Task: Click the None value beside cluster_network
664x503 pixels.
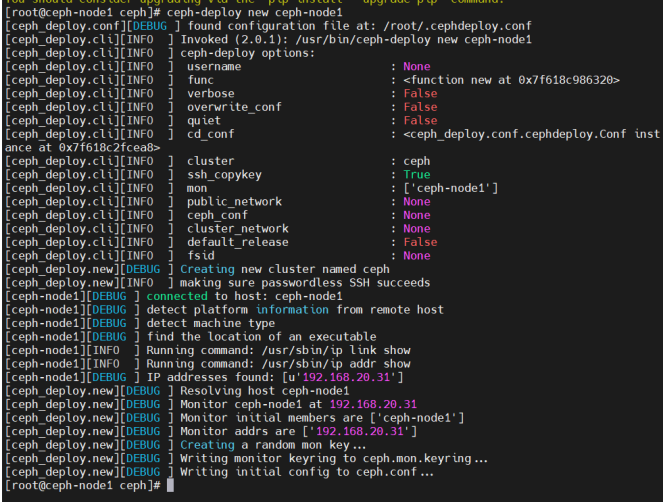Action: tap(417, 229)
